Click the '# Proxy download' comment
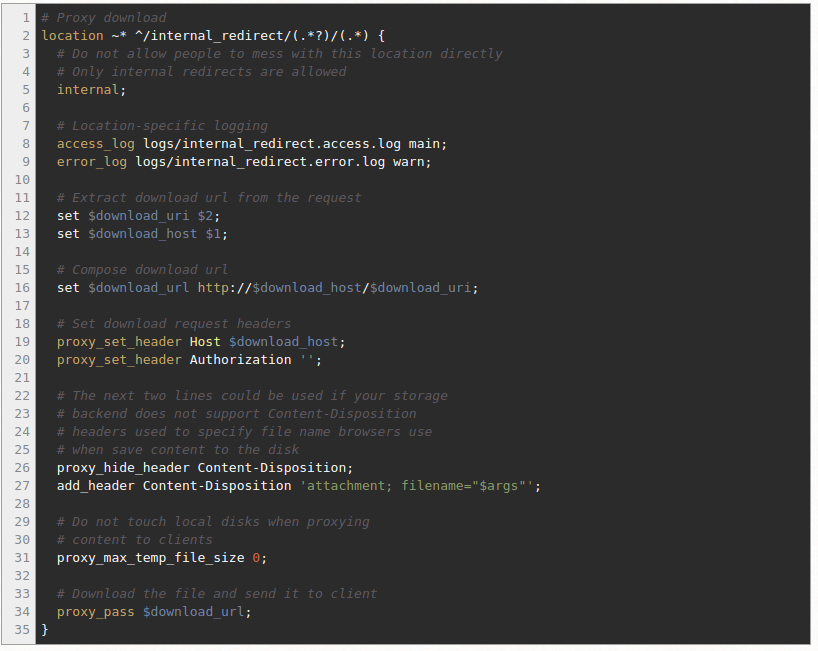This screenshot has width=818, height=651. [104, 18]
